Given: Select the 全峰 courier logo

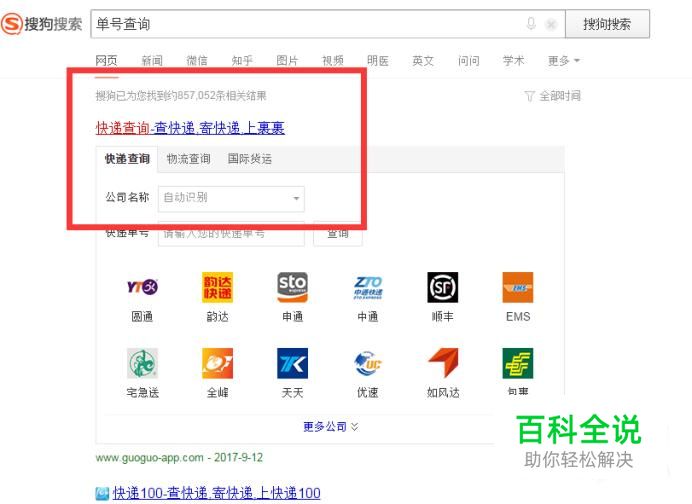Looking at the screenshot, I should pos(218,363).
